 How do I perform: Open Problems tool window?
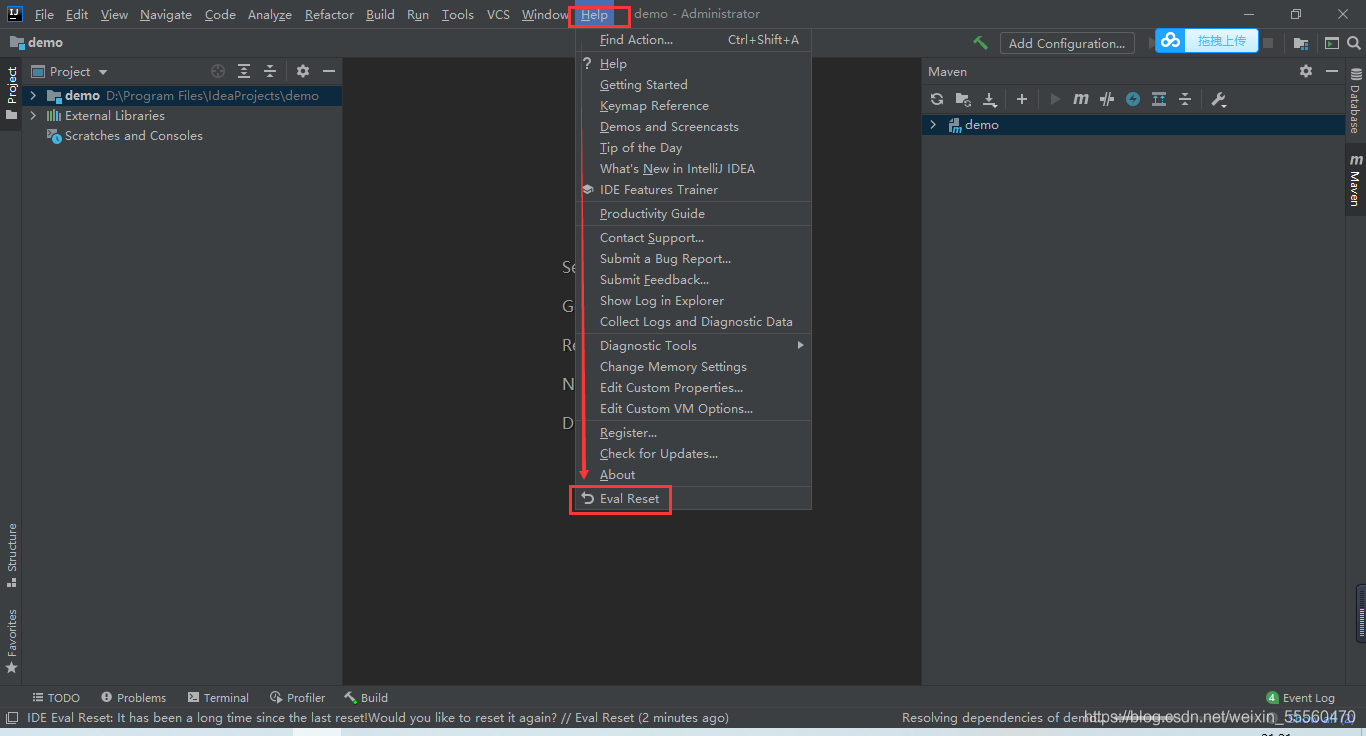click(133, 698)
